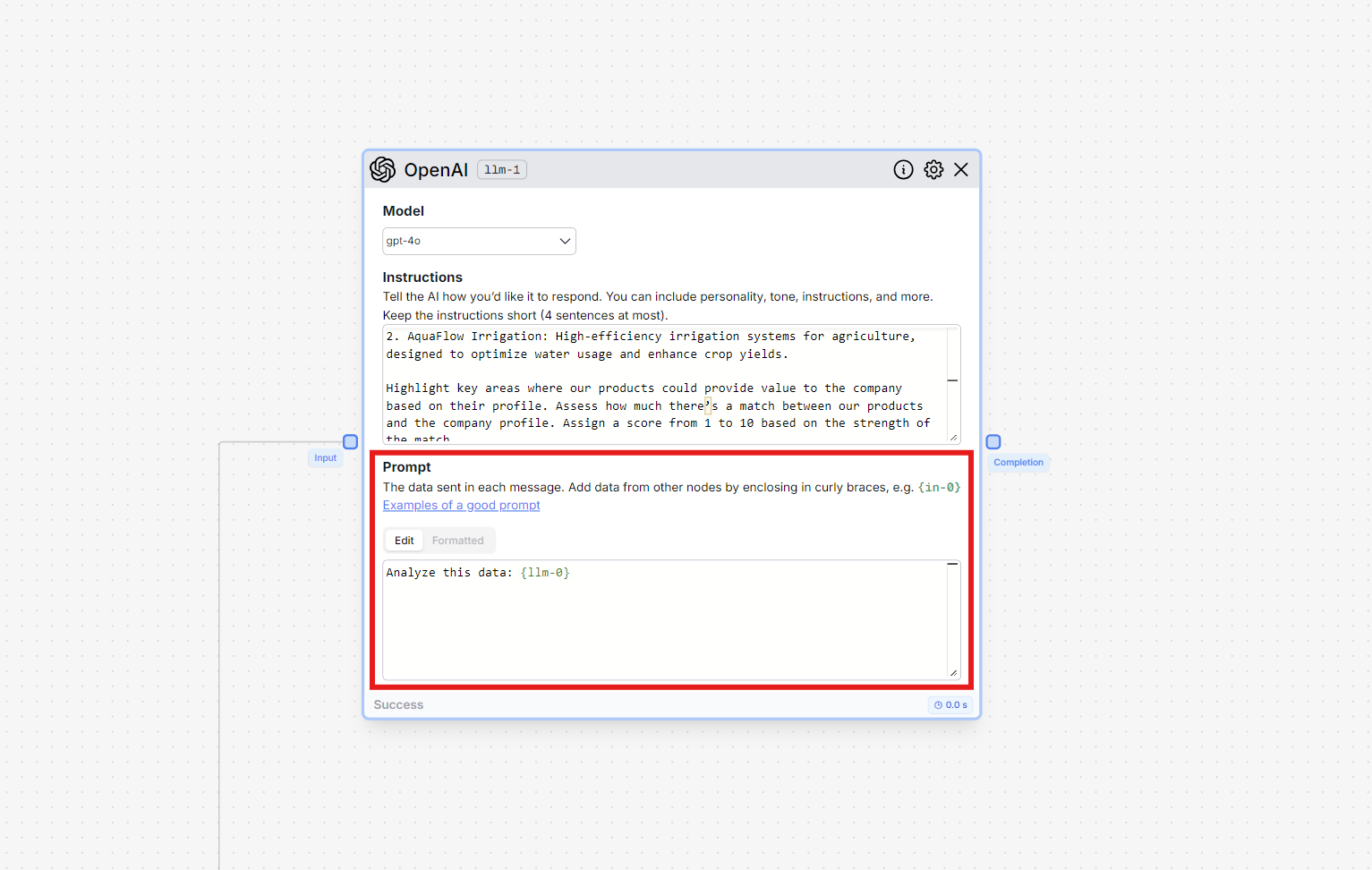Open the gpt-4o model dropdown
The width and height of the screenshot is (1372, 870).
coord(479,241)
